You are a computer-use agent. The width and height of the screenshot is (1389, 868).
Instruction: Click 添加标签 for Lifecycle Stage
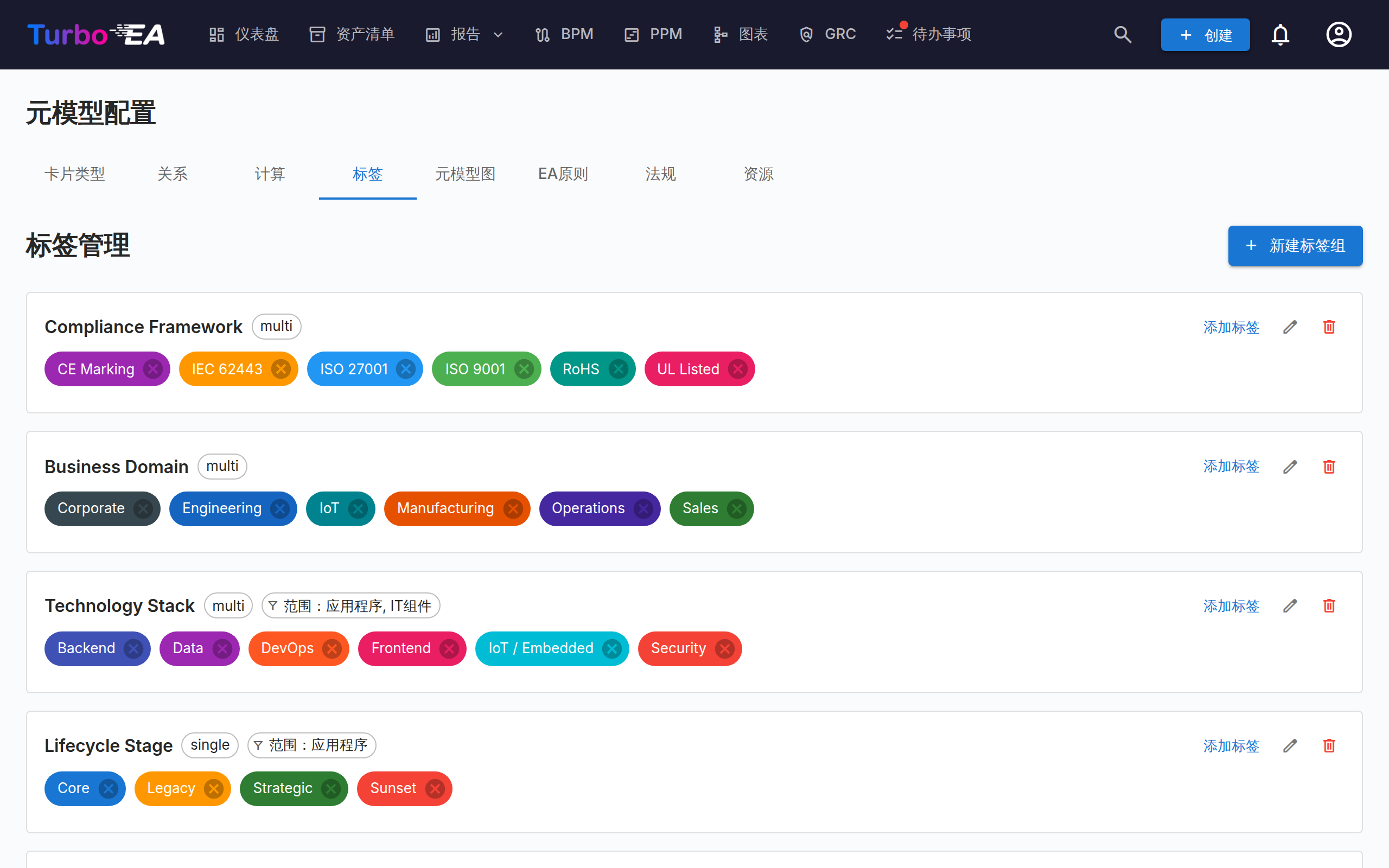point(1231,746)
